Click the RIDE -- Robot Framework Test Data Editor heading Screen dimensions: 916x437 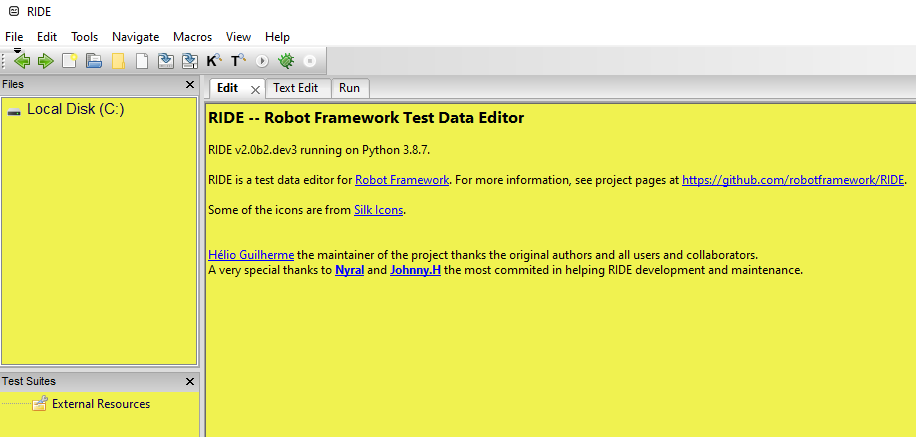366,117
